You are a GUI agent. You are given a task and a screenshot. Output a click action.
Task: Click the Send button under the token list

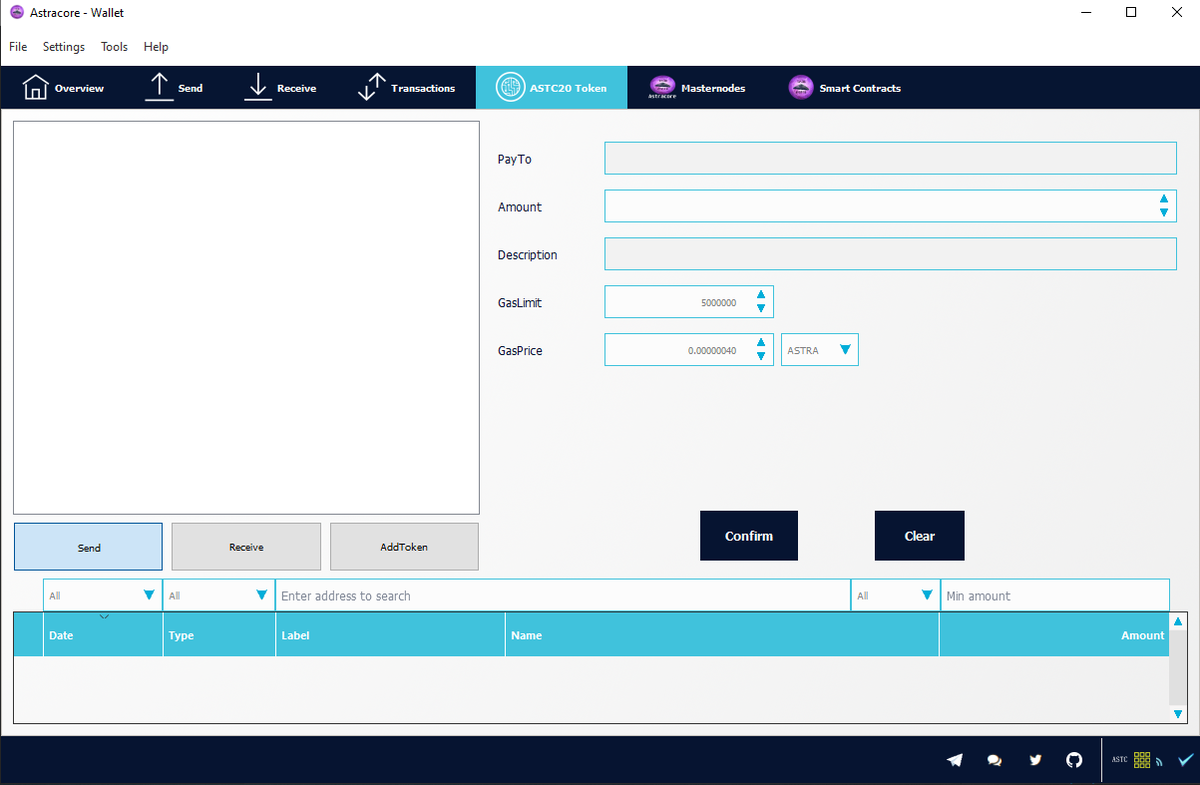[88, 547]
